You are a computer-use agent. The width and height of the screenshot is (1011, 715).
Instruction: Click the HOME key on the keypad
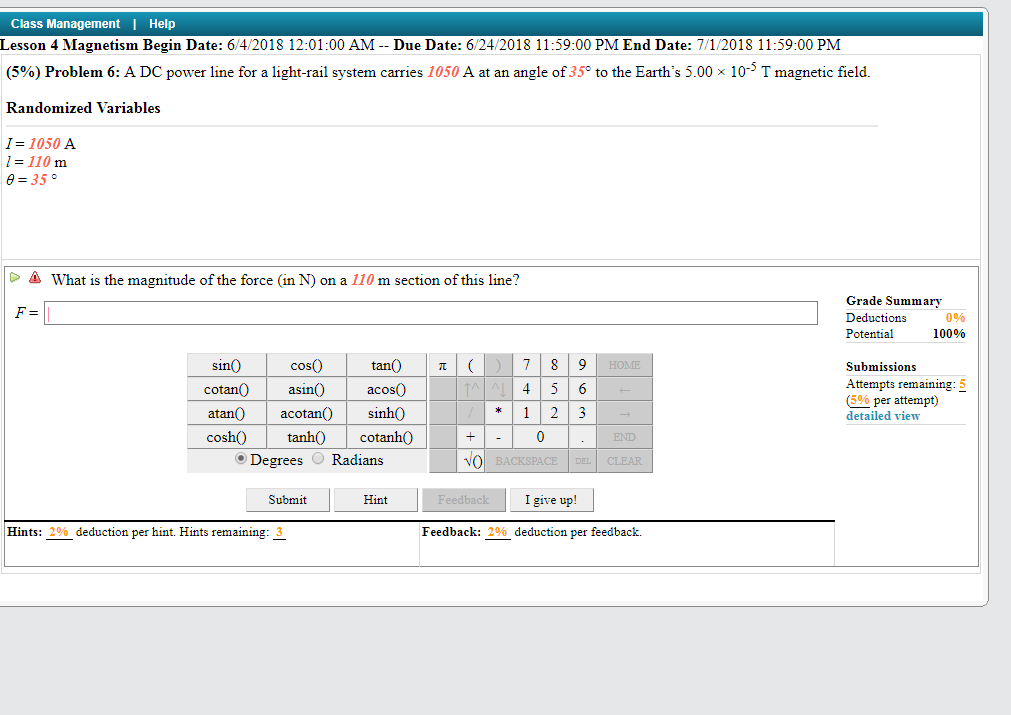(623, 364)
